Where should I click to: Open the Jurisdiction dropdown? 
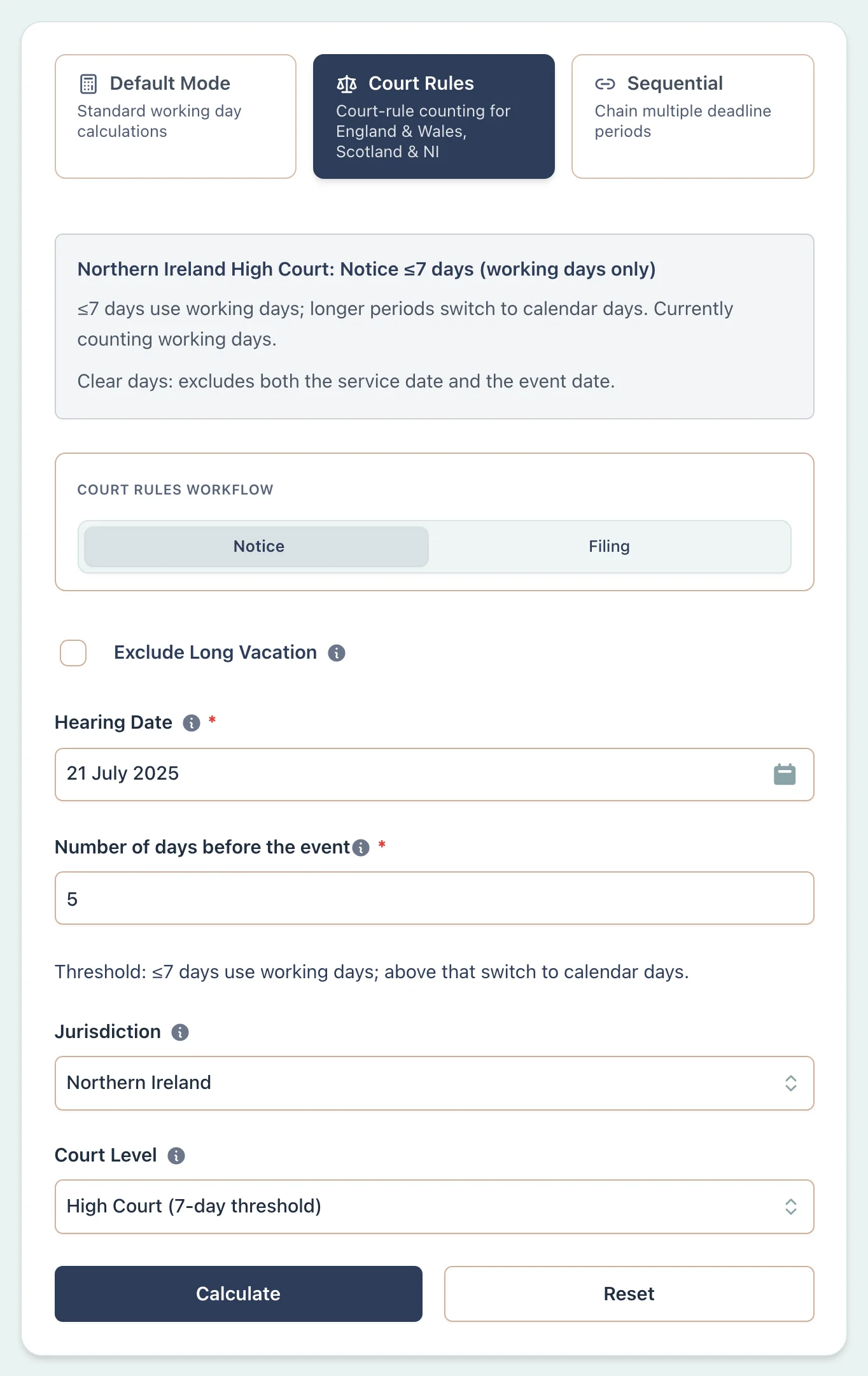pyautogui.click(x=435, y=1083)
